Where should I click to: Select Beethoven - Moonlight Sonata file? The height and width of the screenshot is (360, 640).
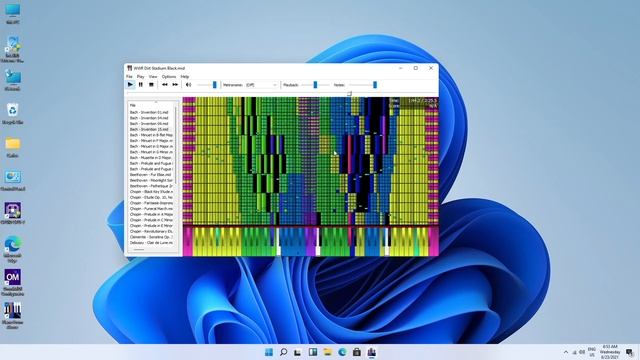pos(151,180)
